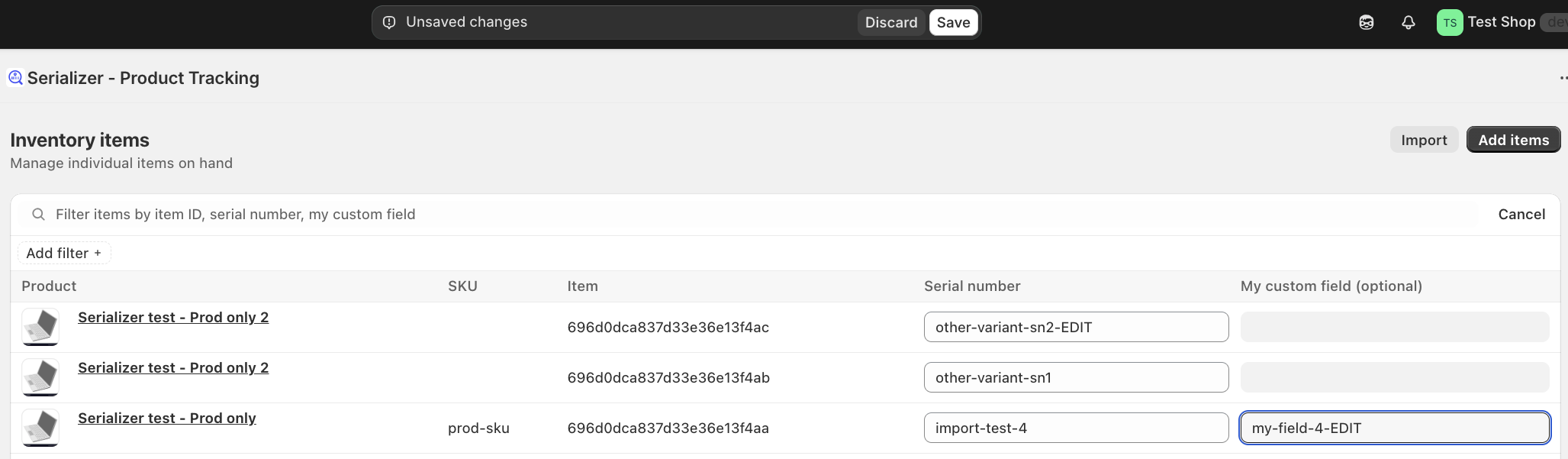1568x459 pixels.
Task: Open the Test Shop account menu
Action: (1501, 22)
